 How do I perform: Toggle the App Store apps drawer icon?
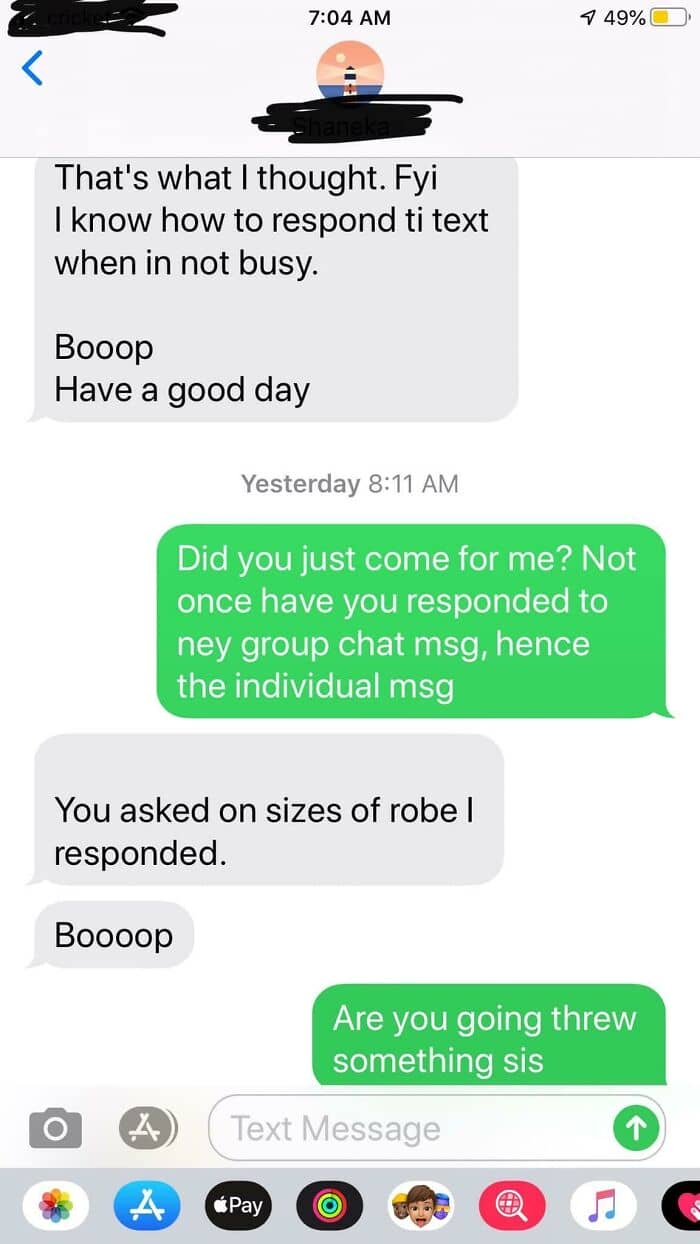(x=147, y=1129)
